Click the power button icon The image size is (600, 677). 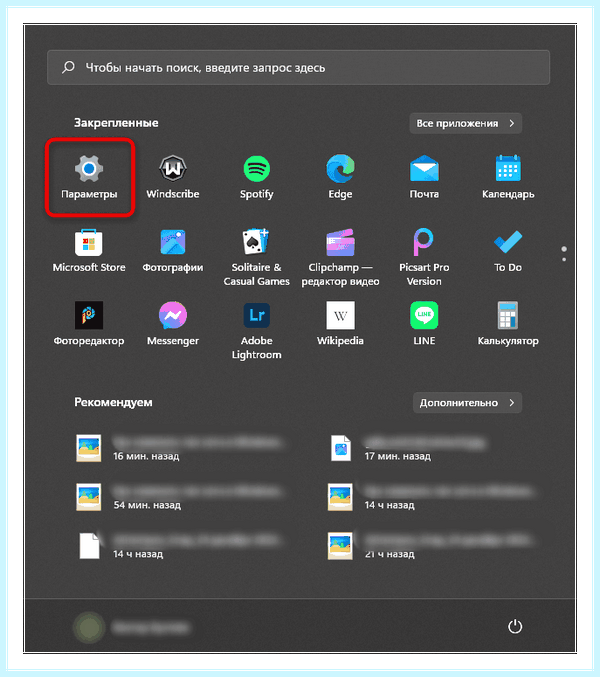tap(515, 626)
